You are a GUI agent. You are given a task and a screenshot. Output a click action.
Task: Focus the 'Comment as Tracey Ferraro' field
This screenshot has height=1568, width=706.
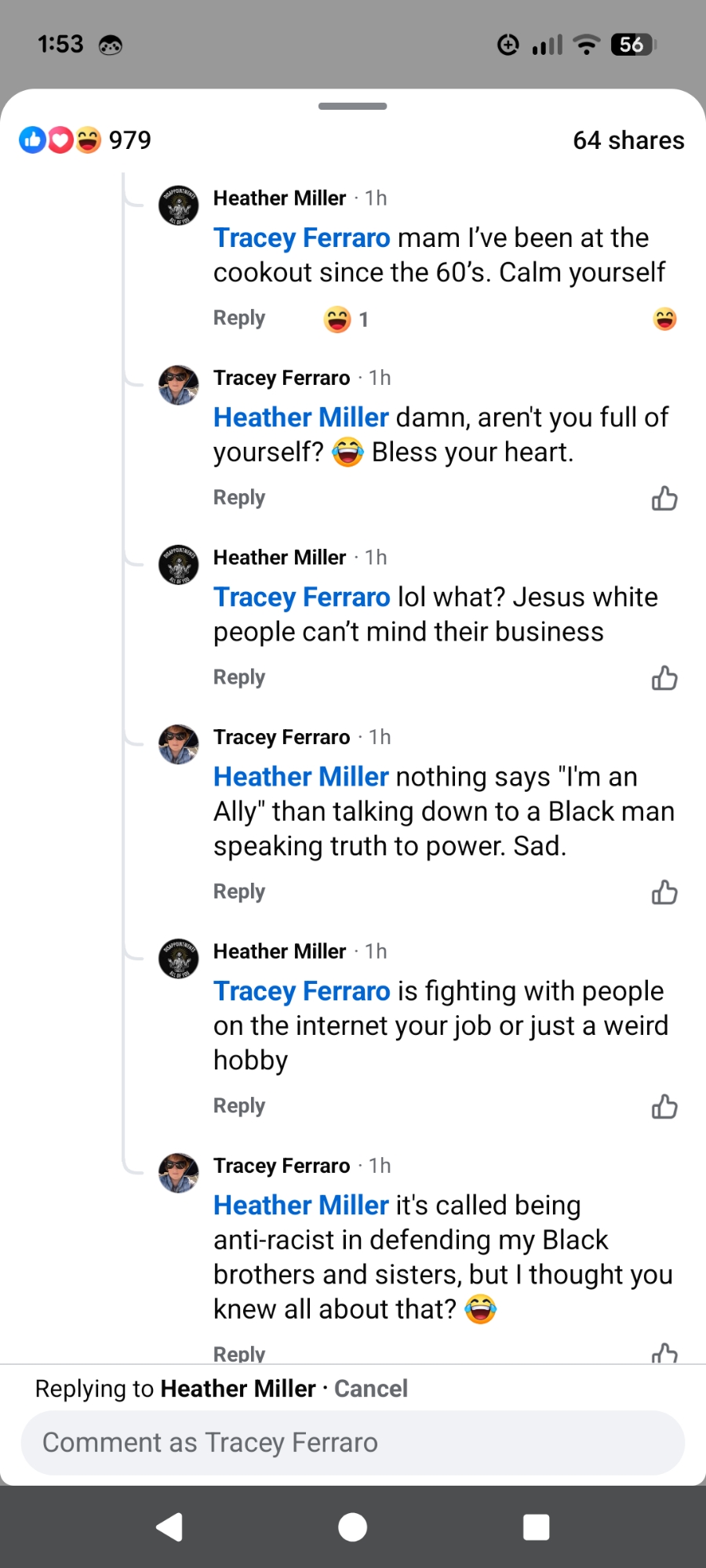pyautogui.click(x=352, y=1443)
